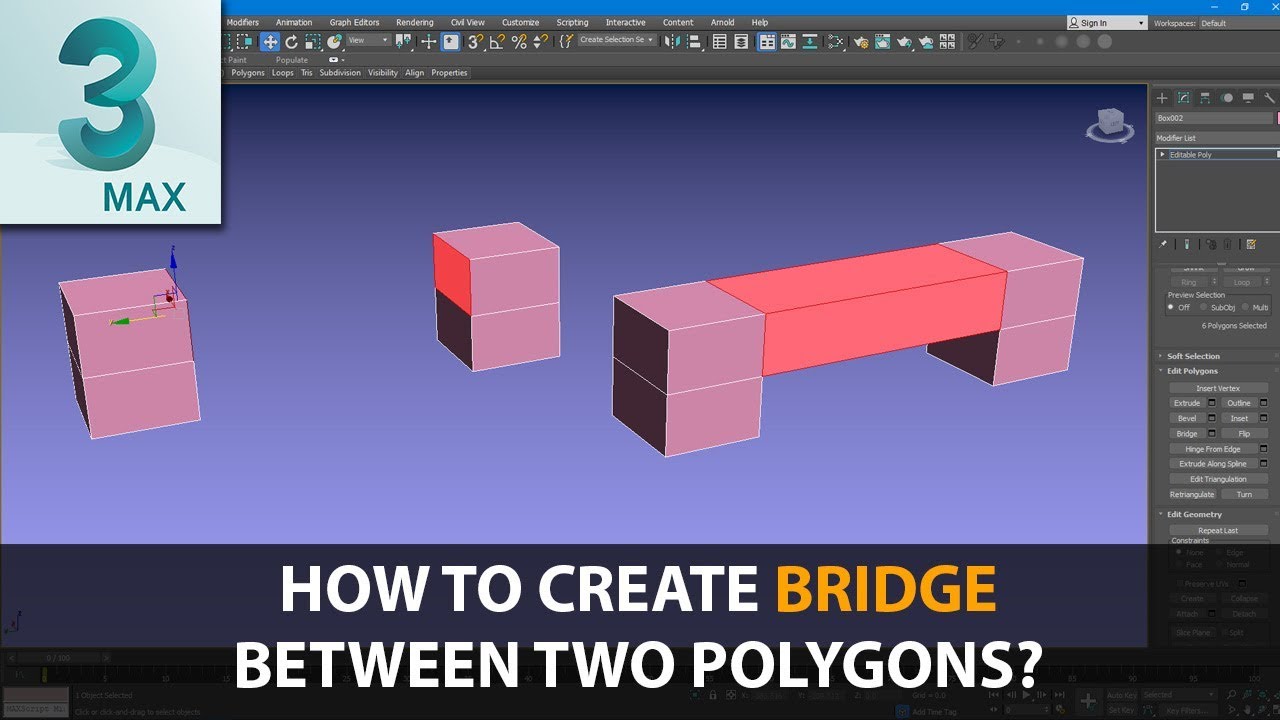Open the Graph Editors menu
The height and width of the screenshot is (720, 1280).
[355, 22]
